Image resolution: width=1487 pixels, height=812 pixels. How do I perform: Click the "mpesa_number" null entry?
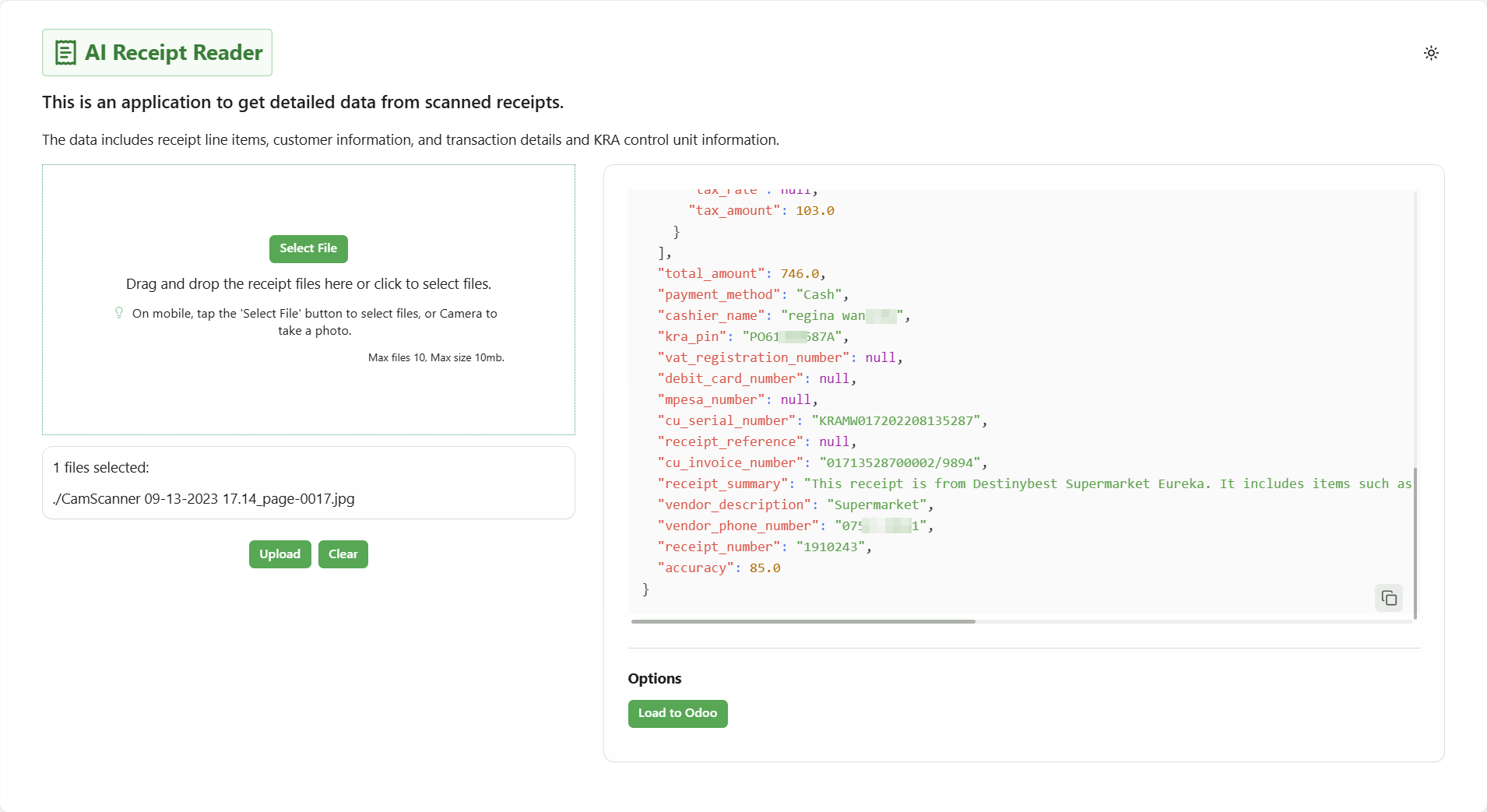point(737,400)
